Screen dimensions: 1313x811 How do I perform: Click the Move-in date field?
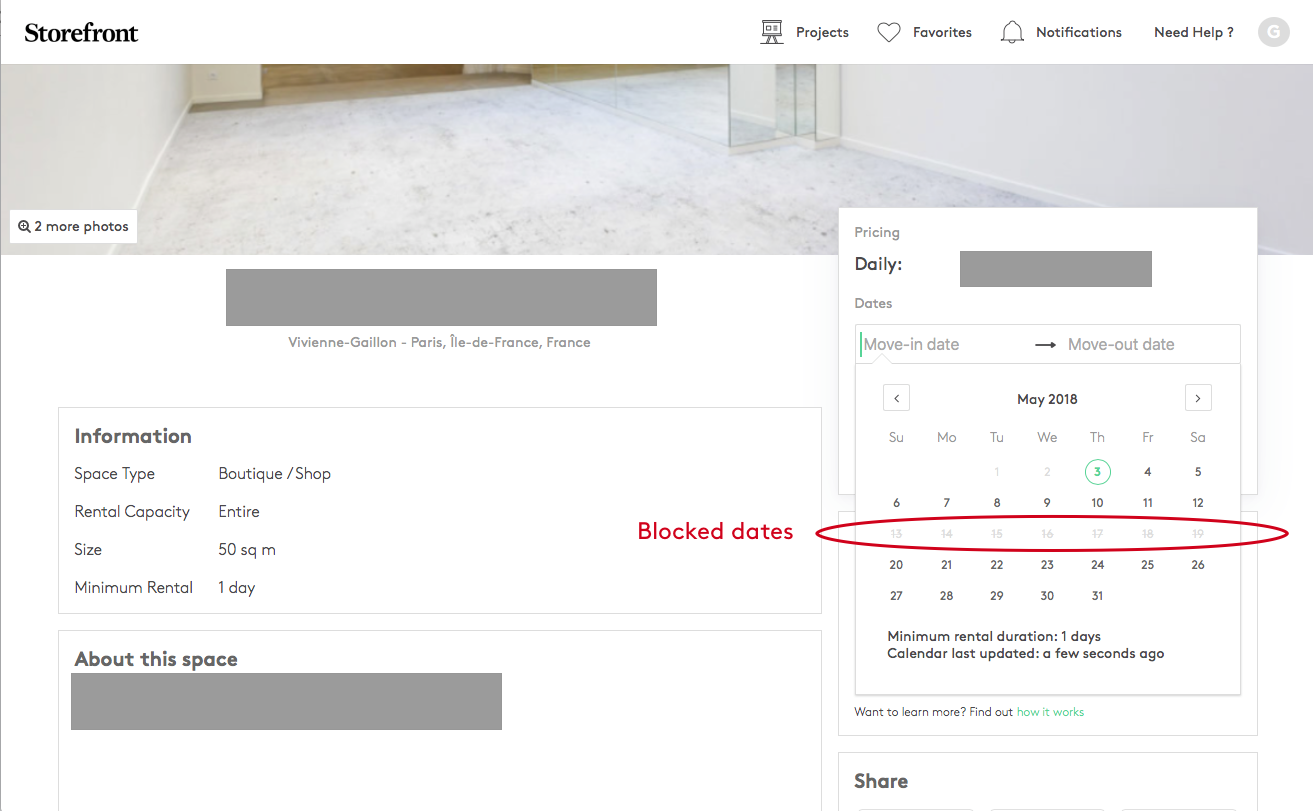[x=940, y=344]
